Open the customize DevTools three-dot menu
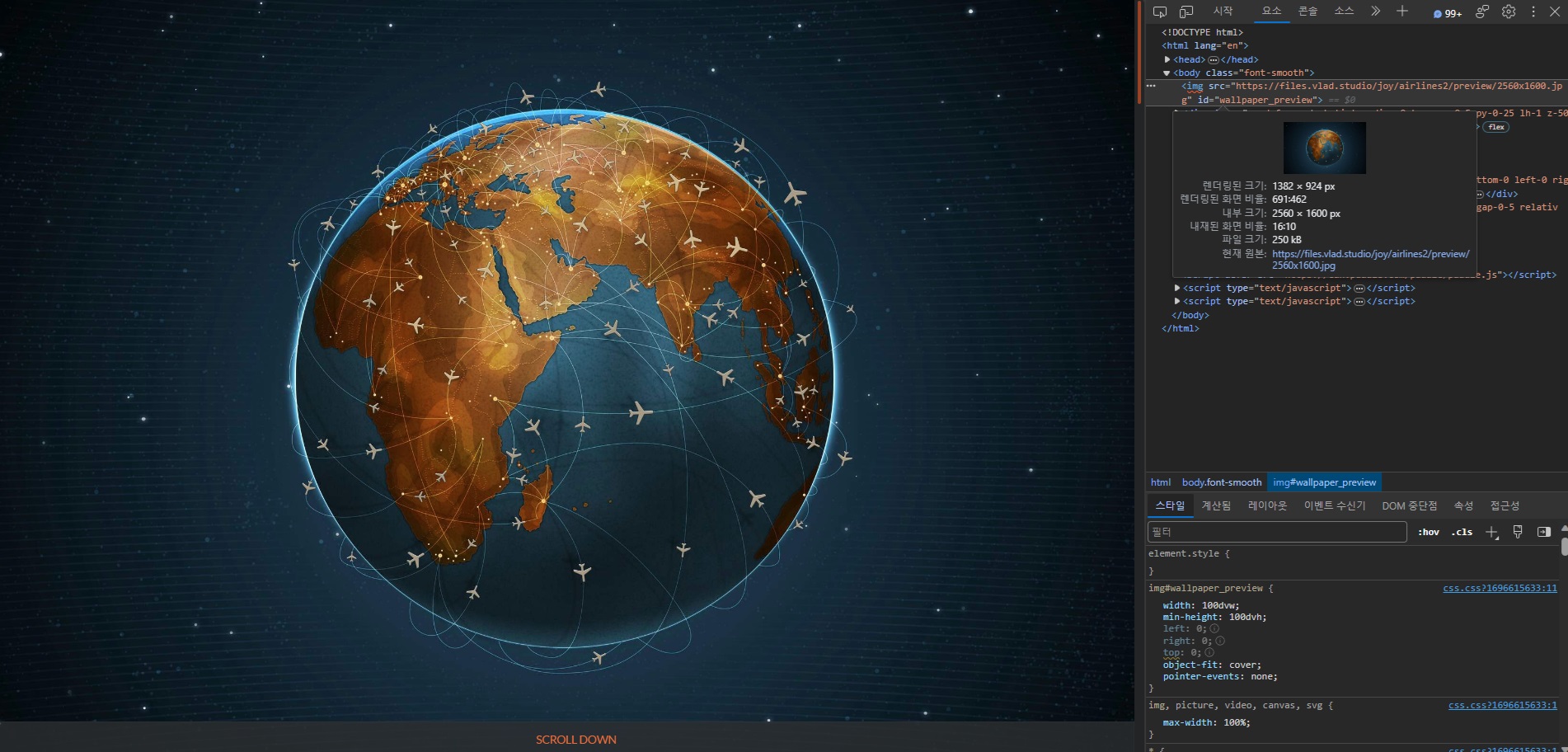 tap(1533, 12)
